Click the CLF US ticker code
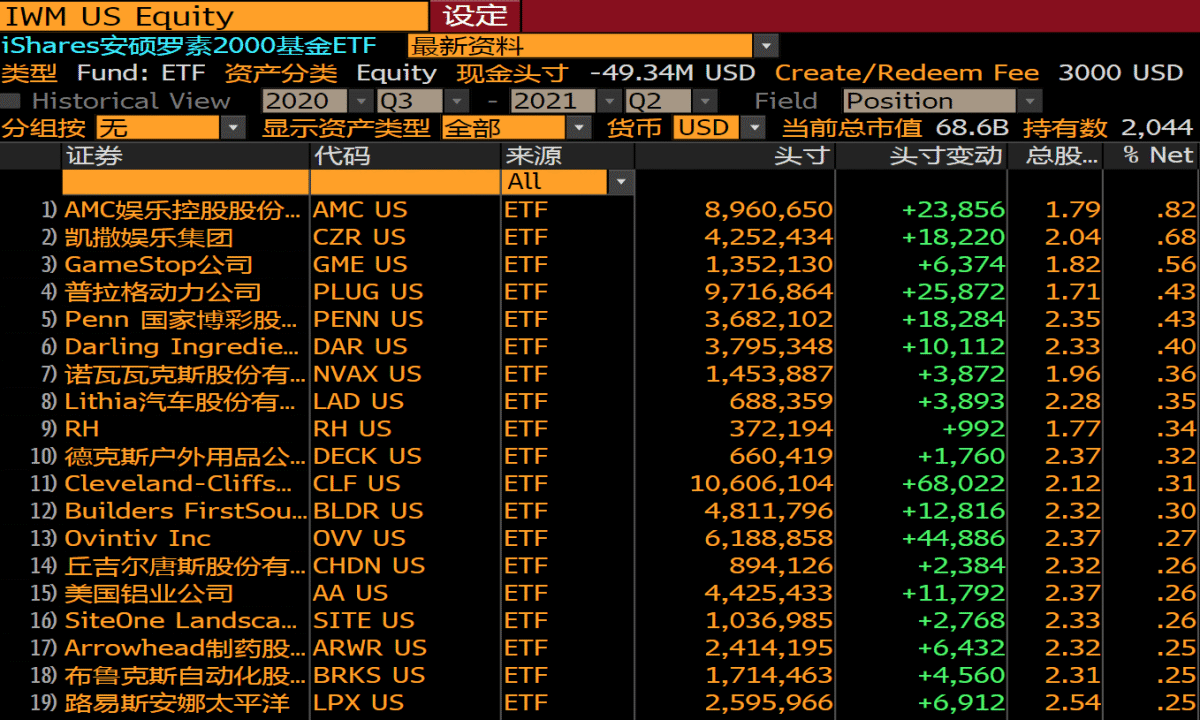 click(357, 483)
